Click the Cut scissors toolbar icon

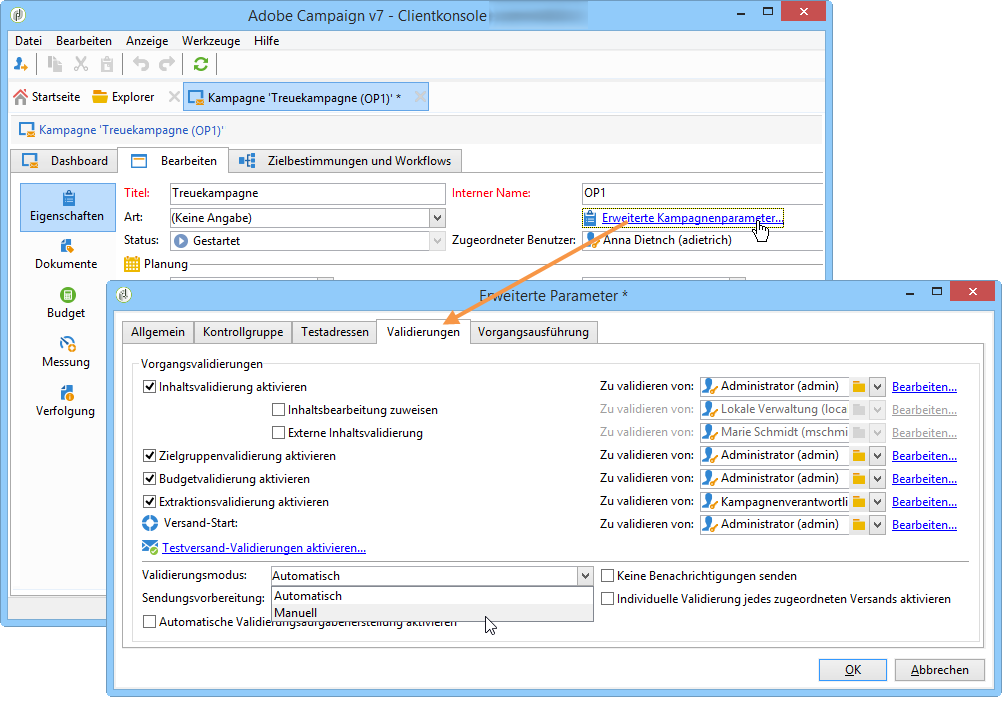[81, 64]
